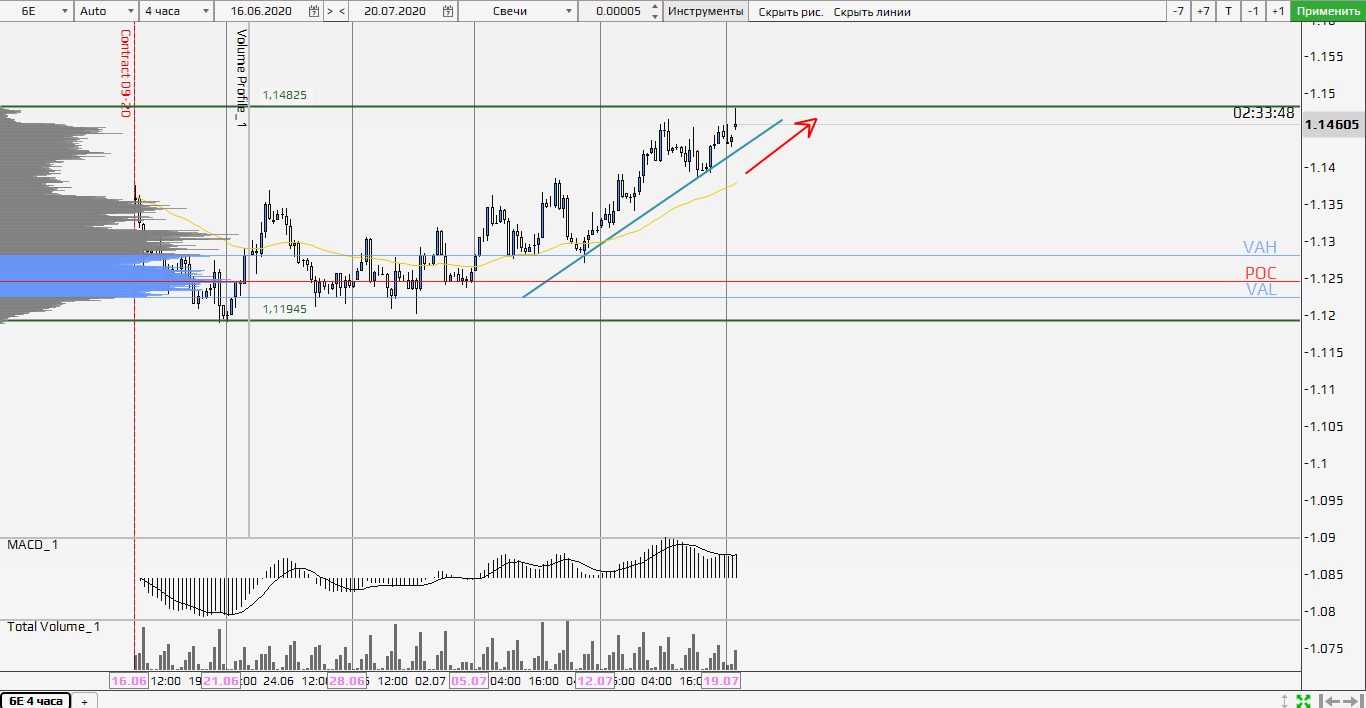Viewport: 1366px width, 708px height.
Task: Add a new chart tab with plus
Action: pyautogui.click(x=84, y=701)
